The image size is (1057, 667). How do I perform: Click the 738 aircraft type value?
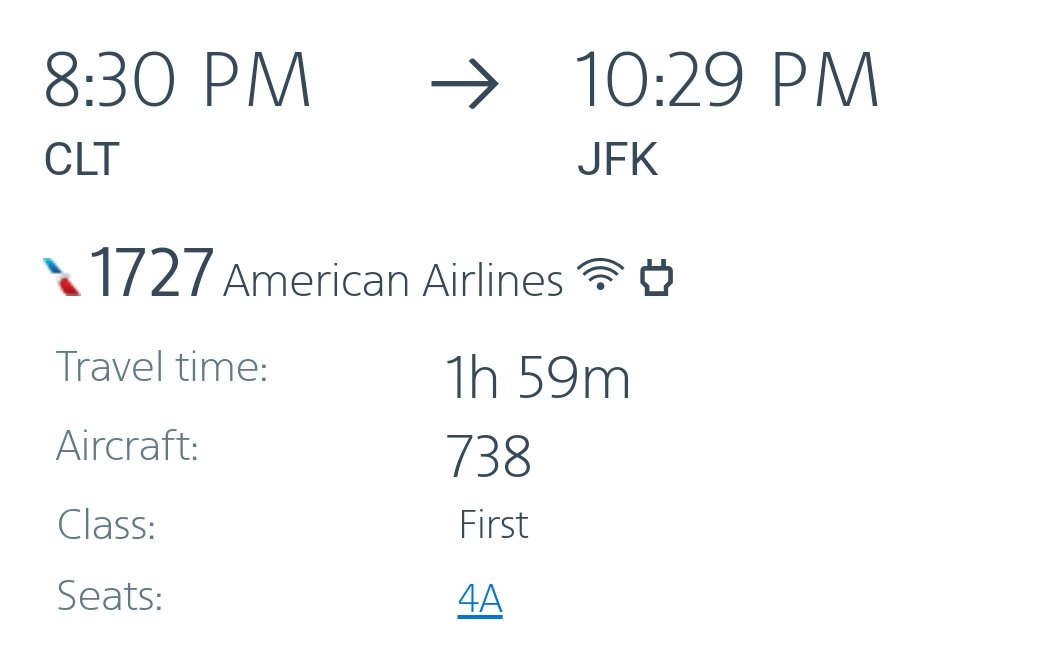pyautogui.click(x=488, y=457)
